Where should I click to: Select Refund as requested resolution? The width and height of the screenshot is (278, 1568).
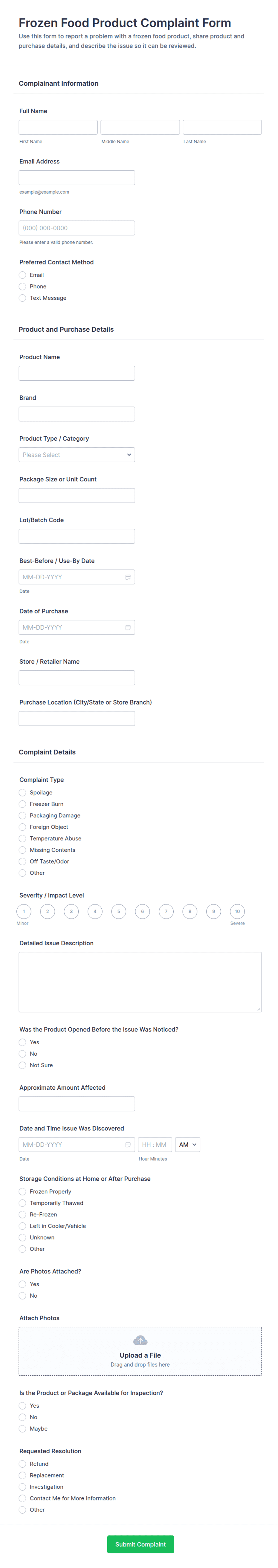tap(22, 1464)
